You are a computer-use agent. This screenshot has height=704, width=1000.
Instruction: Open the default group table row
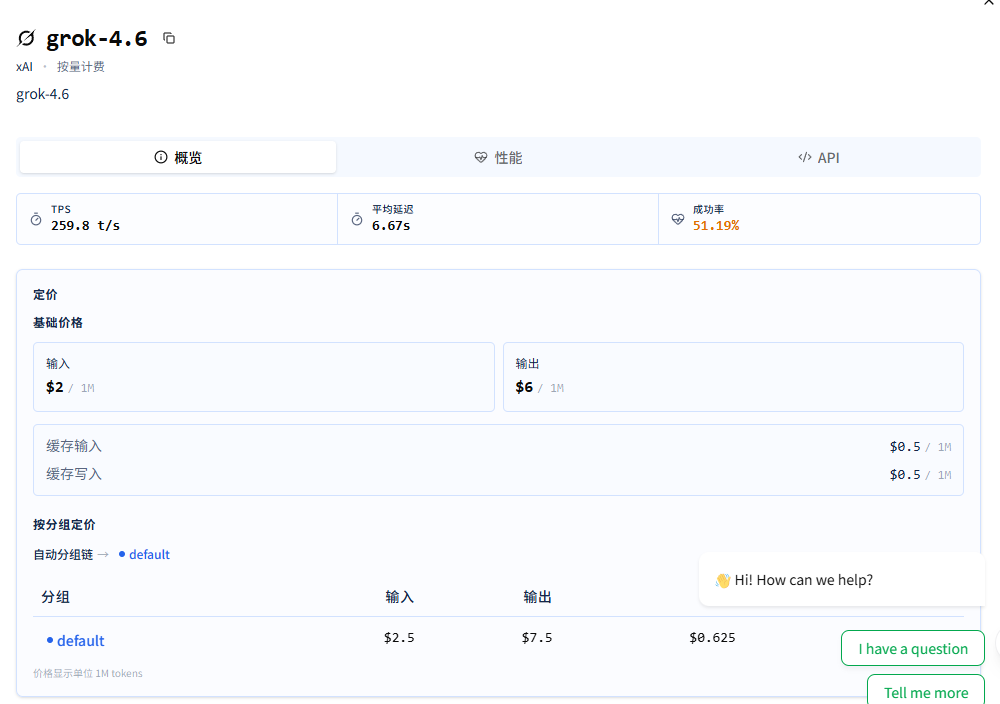498,639
